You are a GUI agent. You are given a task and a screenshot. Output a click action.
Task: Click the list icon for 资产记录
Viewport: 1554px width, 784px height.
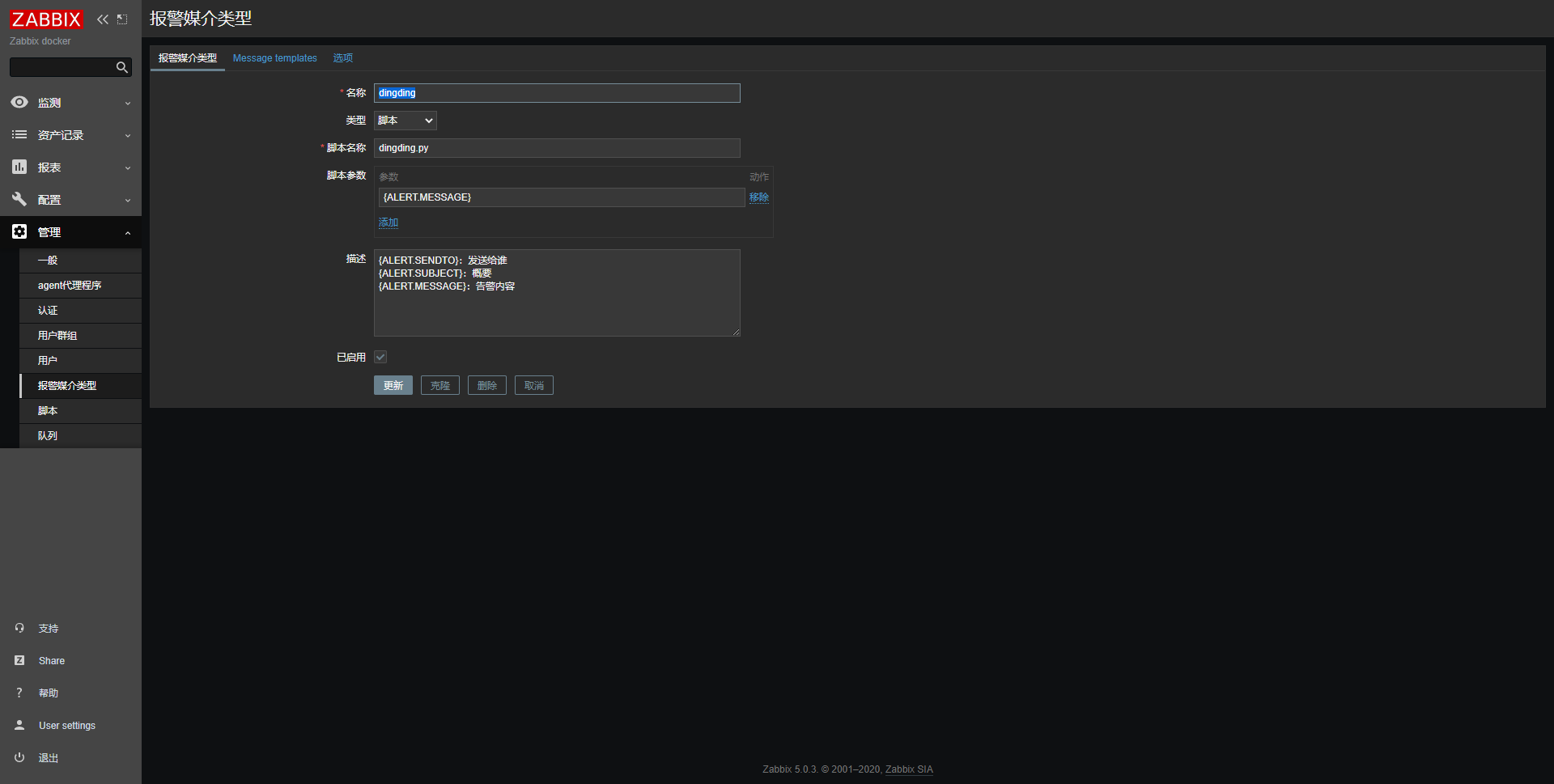coord(19,134)
